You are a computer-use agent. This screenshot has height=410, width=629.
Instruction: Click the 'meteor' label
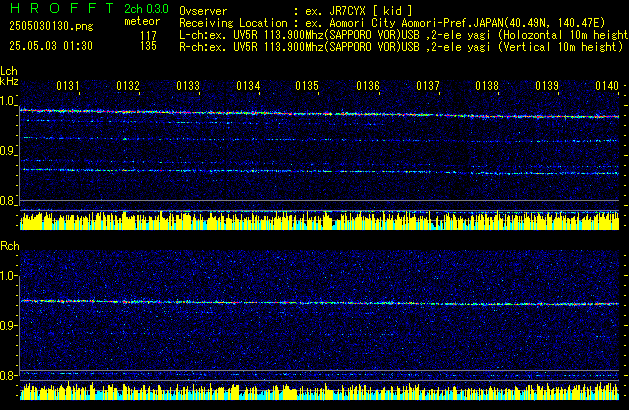(x=142, y=21)
